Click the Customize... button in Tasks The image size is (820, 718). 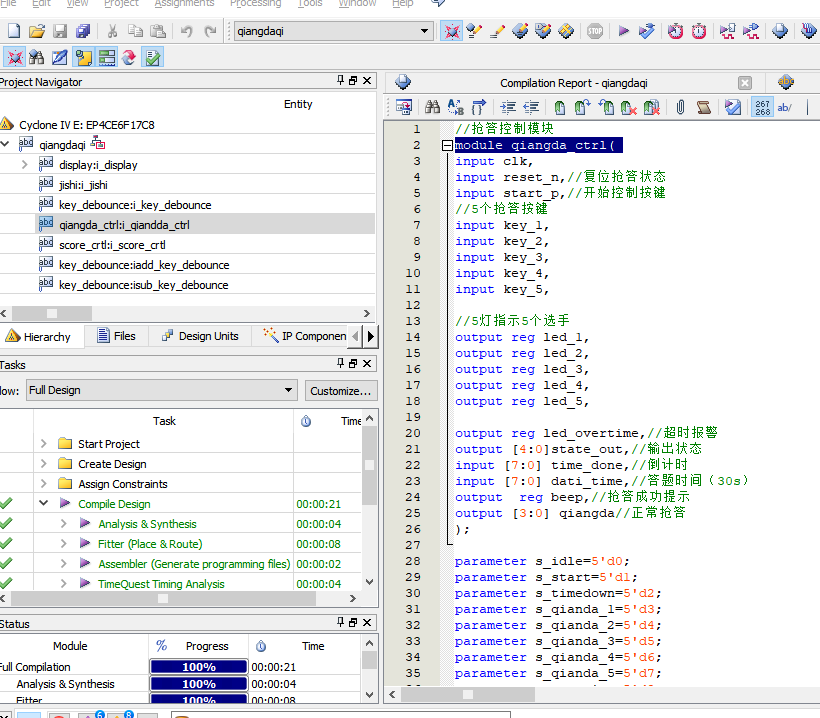[340, 390]
